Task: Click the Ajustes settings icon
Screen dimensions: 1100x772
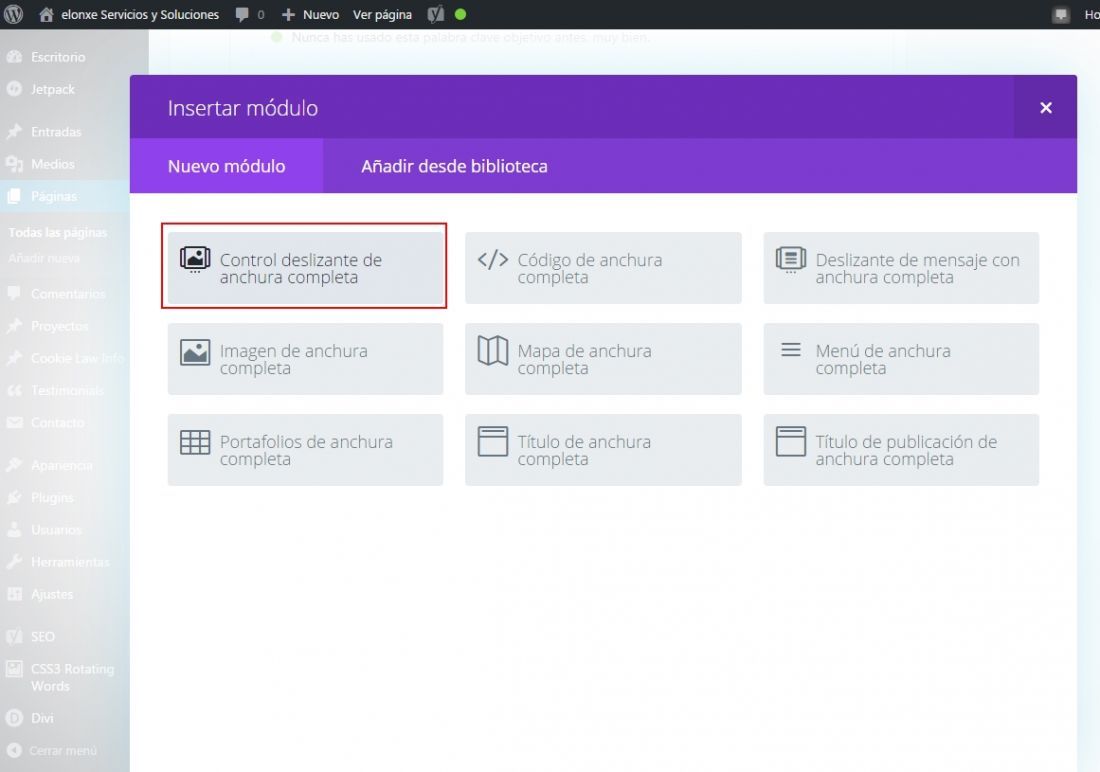Action: coord(14,594)
